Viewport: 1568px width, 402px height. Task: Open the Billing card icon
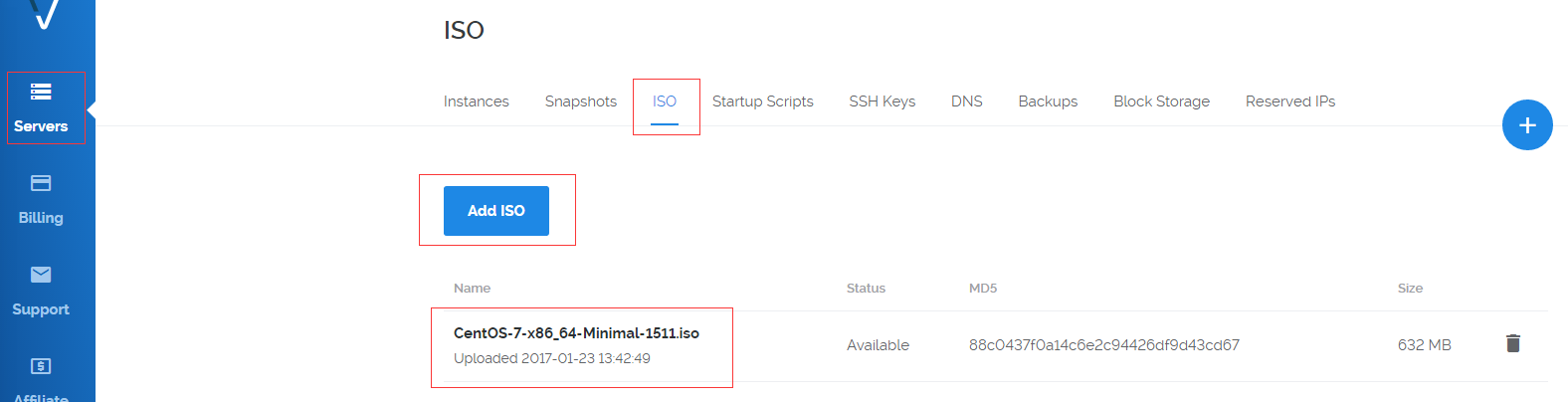coord(41,183)
